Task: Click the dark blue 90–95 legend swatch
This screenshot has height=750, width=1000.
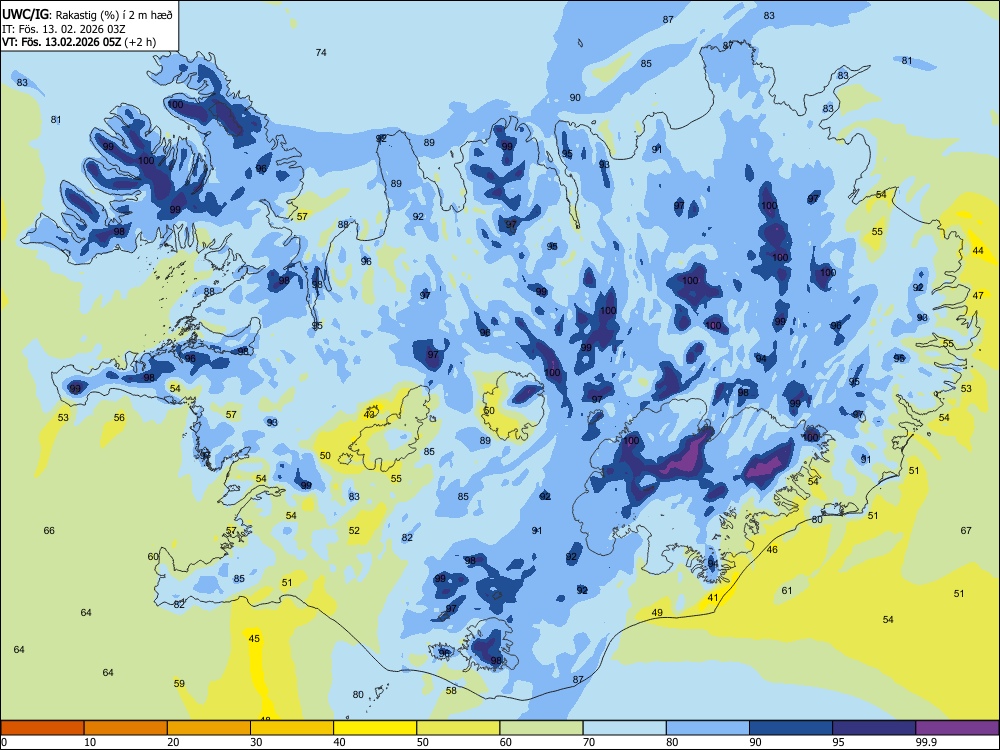Action: pos(791,728)
